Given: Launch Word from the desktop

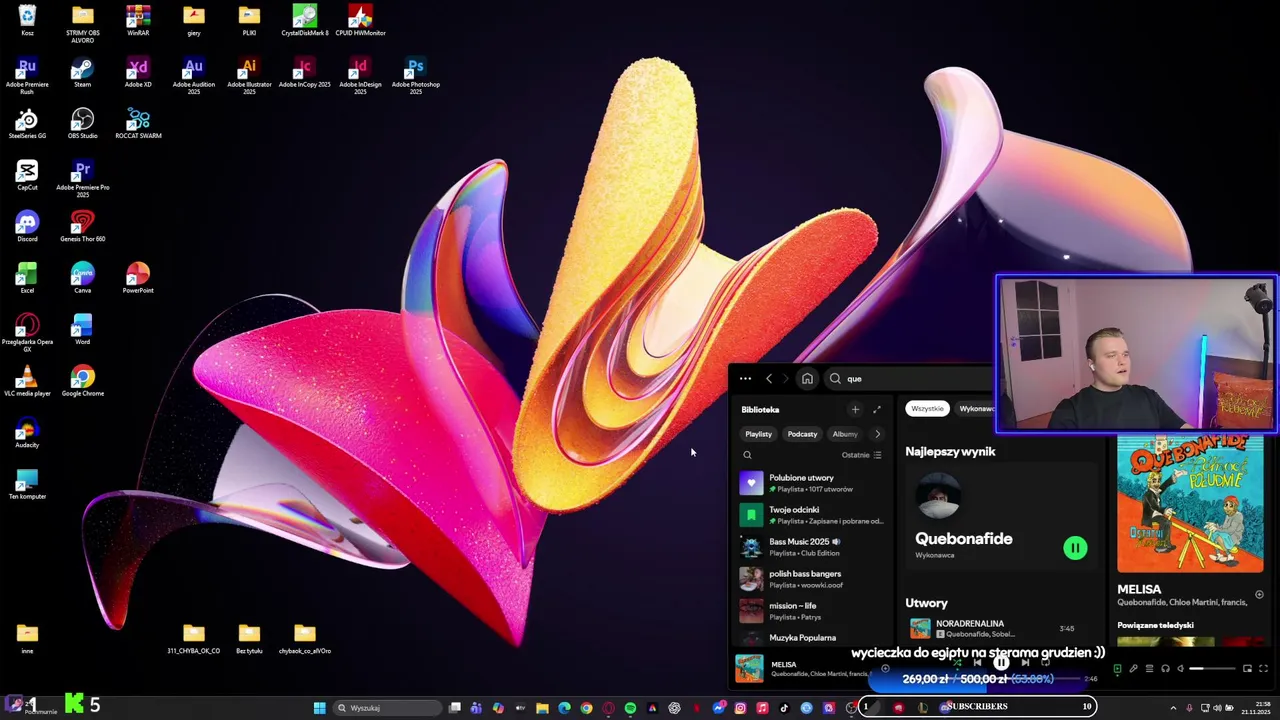Looking at the screenshot, I should [x=83, y=330].
